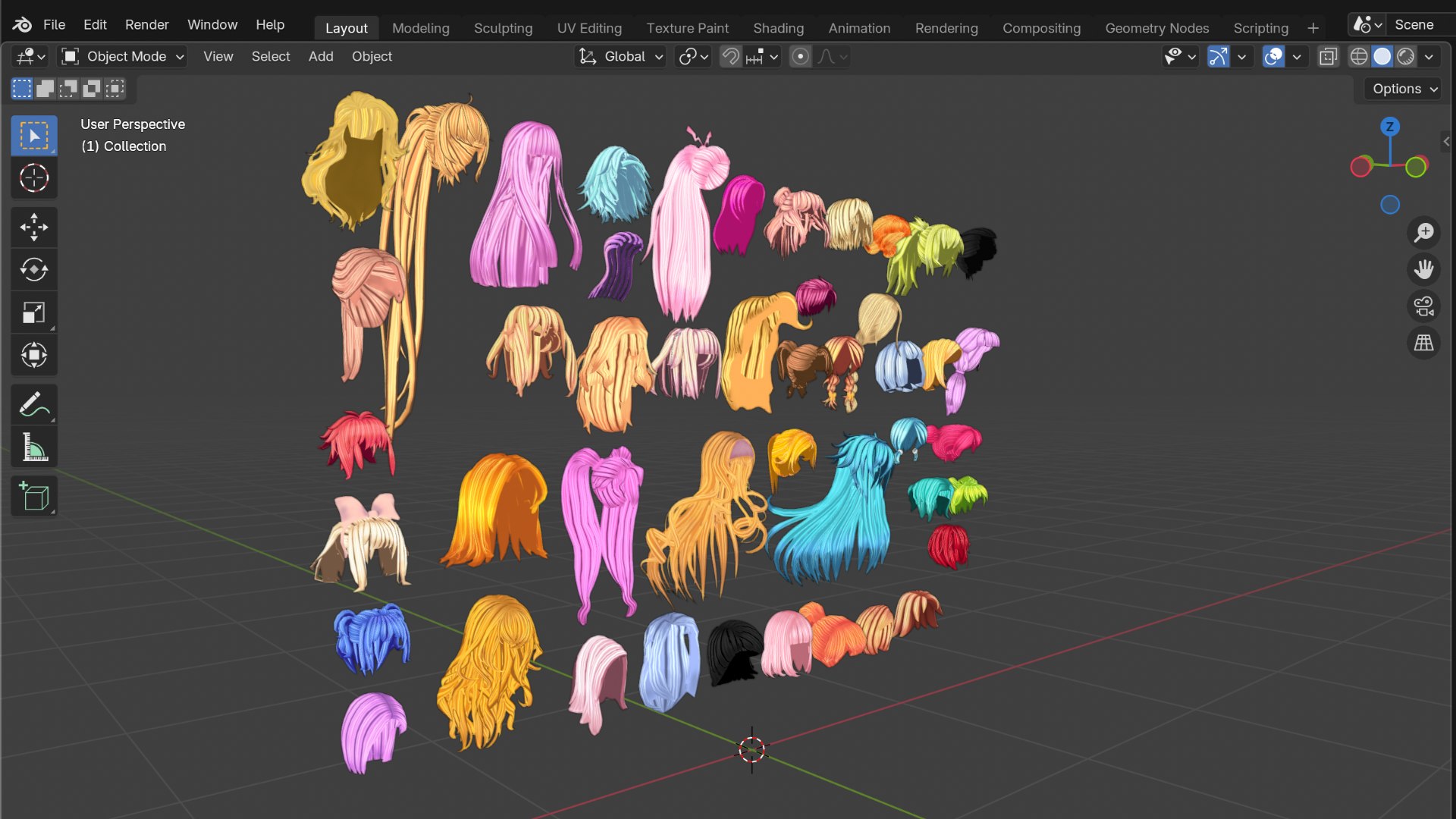Select the Select Box tool
This screenshot has height=819, width=1456.
coord(34,136)
